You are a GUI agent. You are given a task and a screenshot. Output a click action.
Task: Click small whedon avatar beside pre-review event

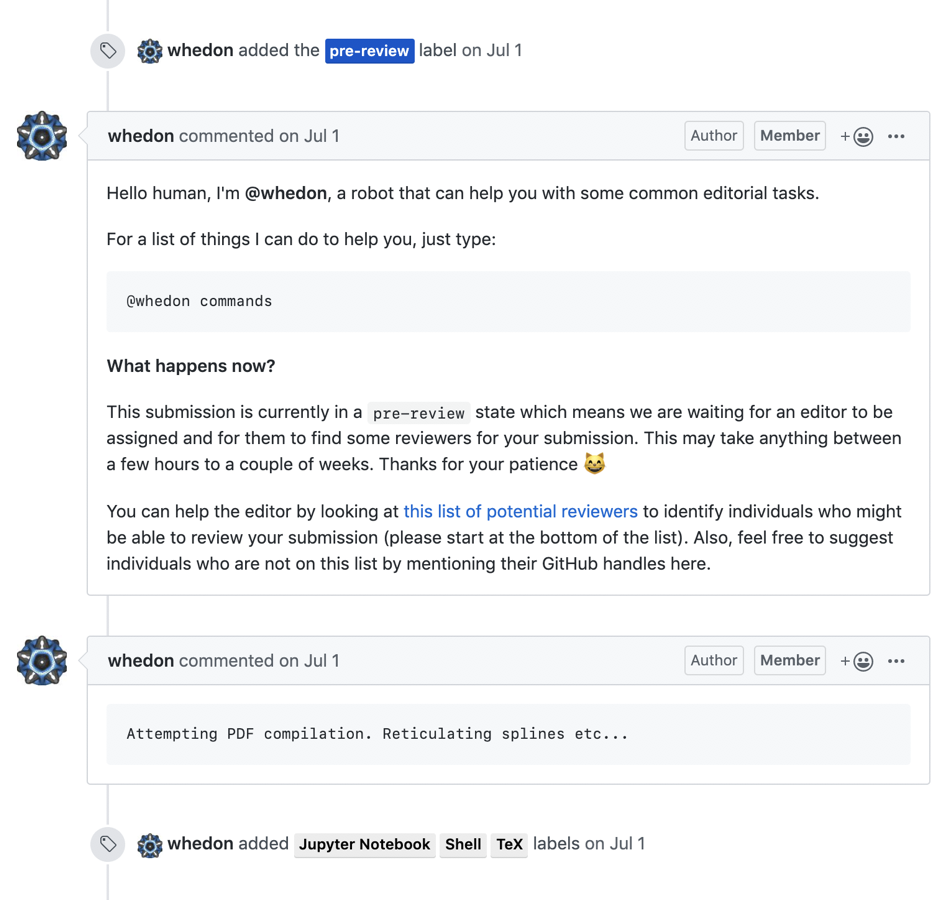(150, 51)
